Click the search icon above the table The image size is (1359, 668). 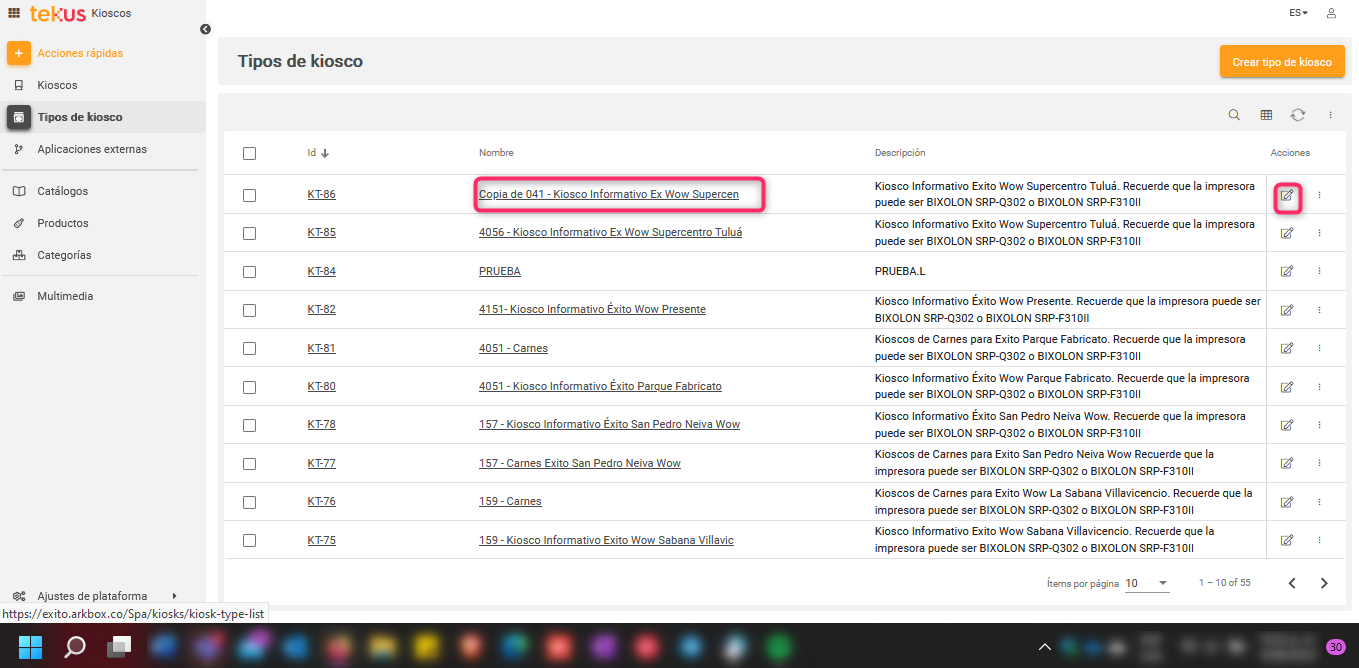[x=1234, y=115]
